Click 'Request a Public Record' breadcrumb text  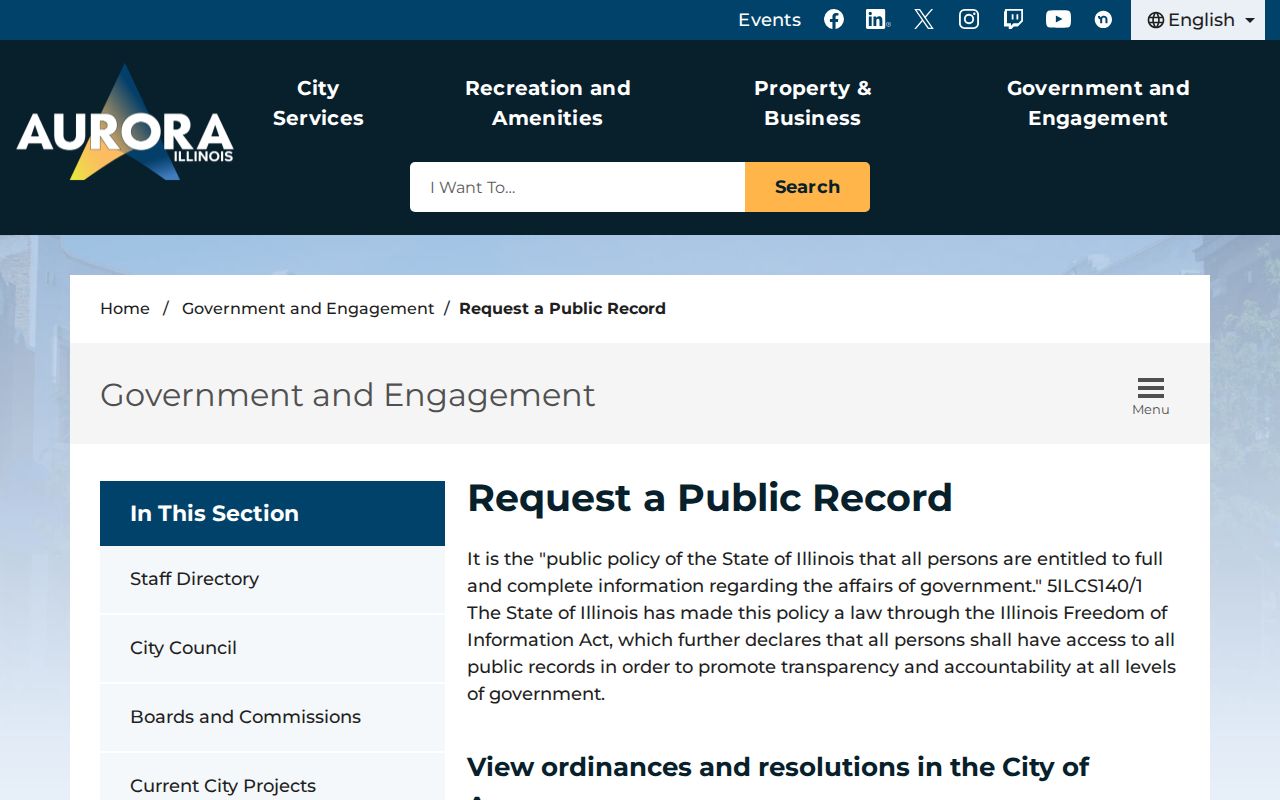click(562, 308)
